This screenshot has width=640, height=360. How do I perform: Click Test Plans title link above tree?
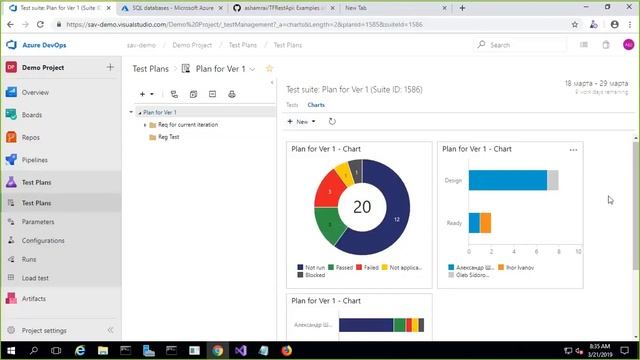point(150,69)
